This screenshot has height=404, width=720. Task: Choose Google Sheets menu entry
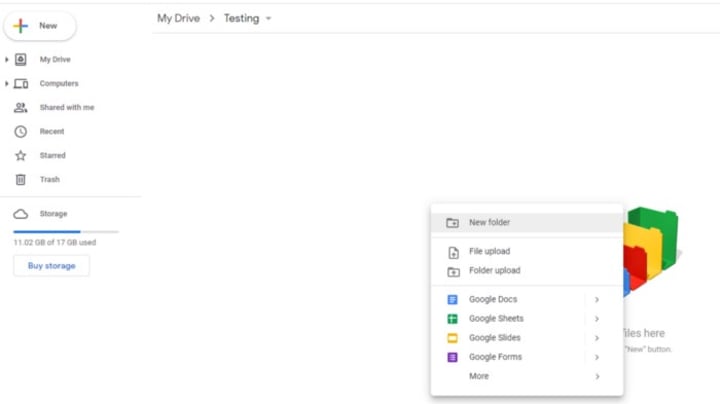coord(527,319)
